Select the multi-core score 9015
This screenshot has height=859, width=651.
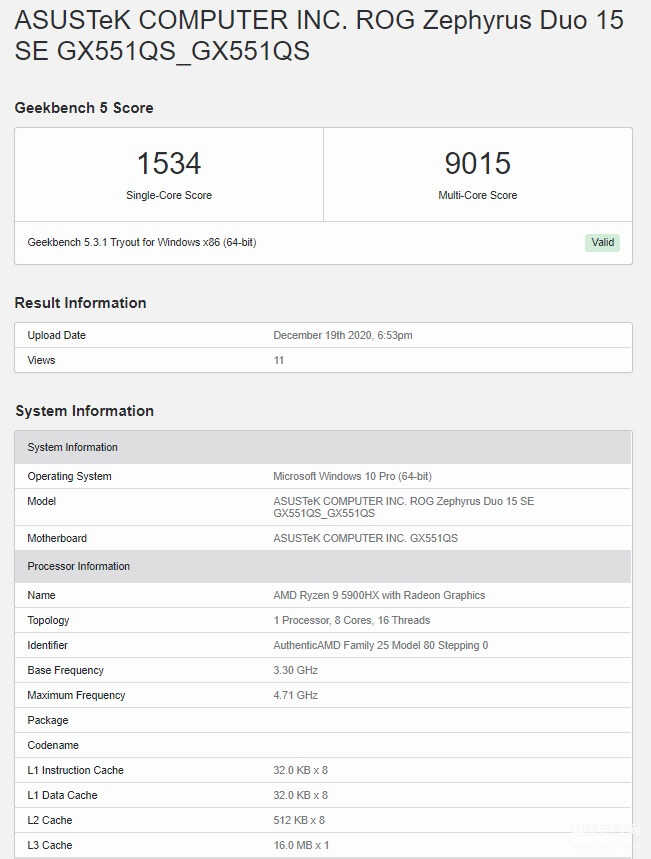477,163
